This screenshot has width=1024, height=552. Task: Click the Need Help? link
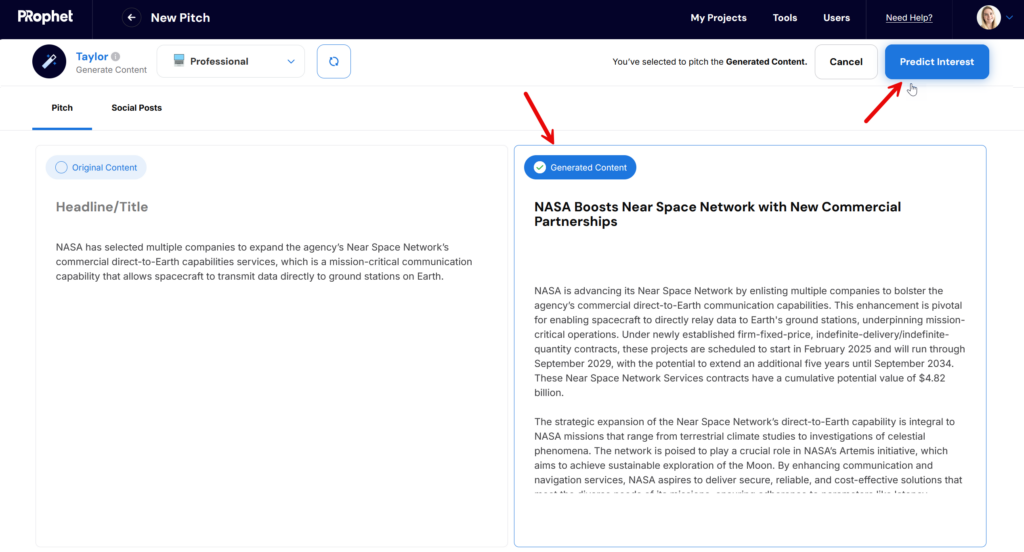click(x=909, y=18)
